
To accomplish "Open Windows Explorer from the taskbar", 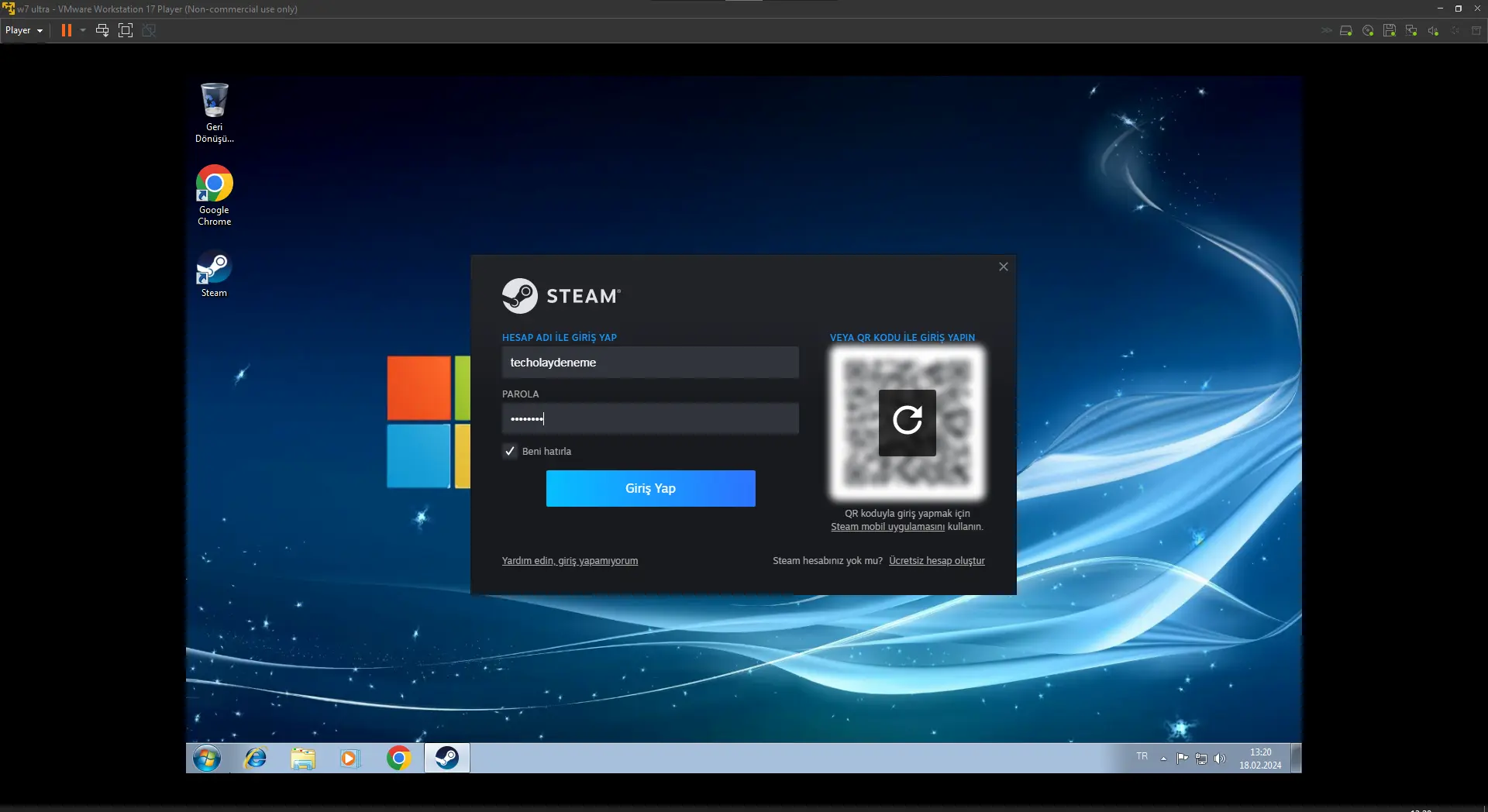I will tap(303, 759).
